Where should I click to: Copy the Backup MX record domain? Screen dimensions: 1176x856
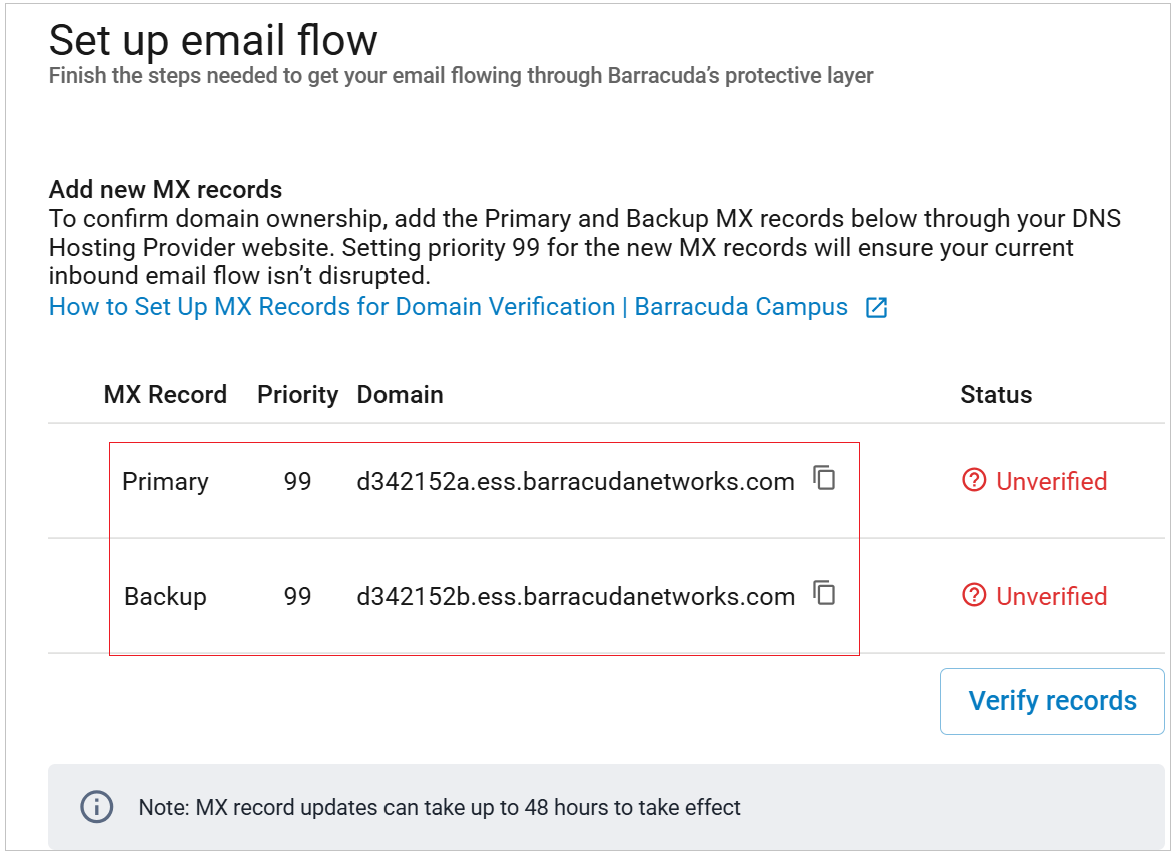pyautogui.click(x=824, y=593)
